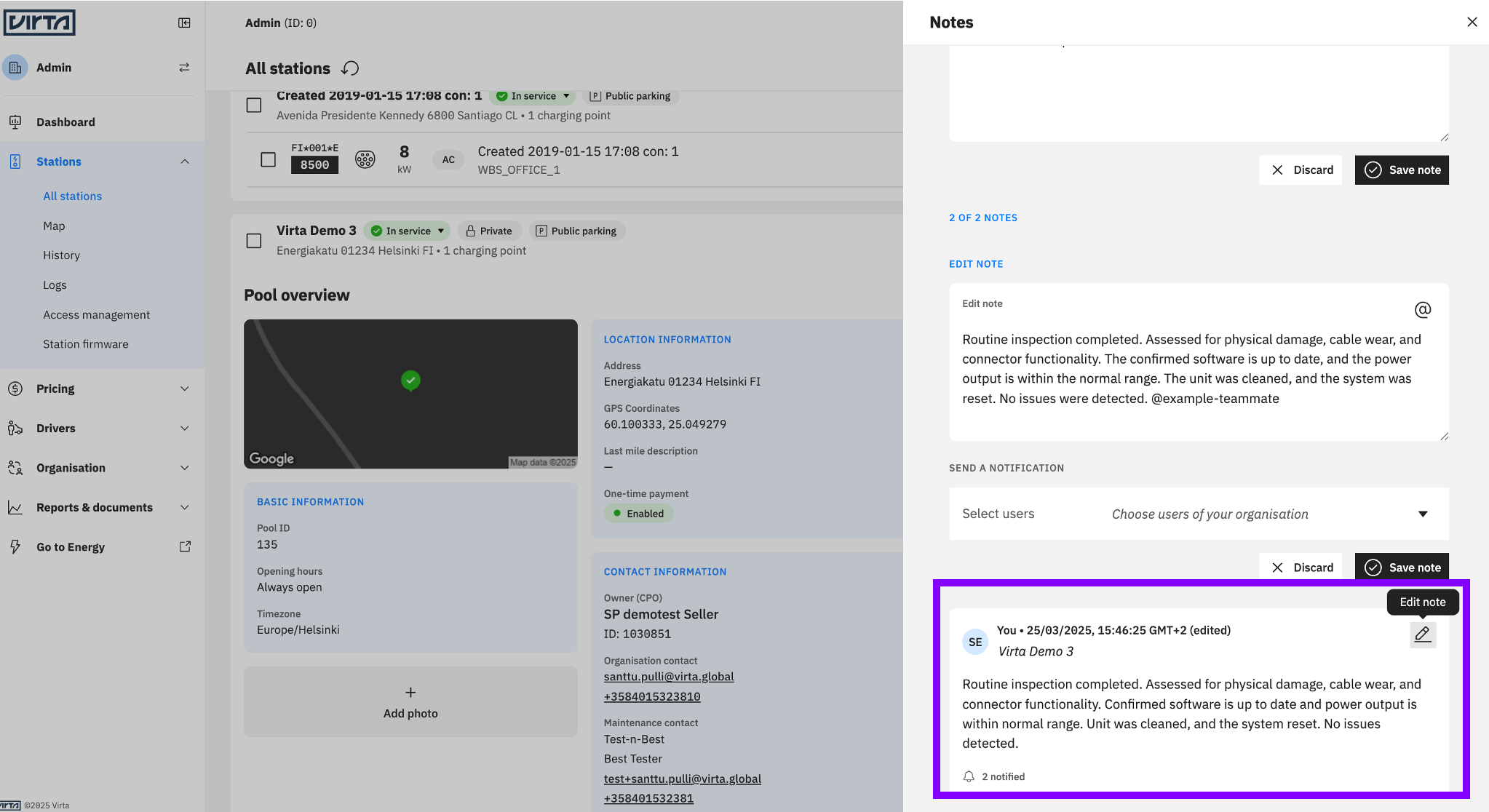Tick checkbox for Virta Demo 3 station
Viewport: 1489px width, 812px height.
click(254, 241)
